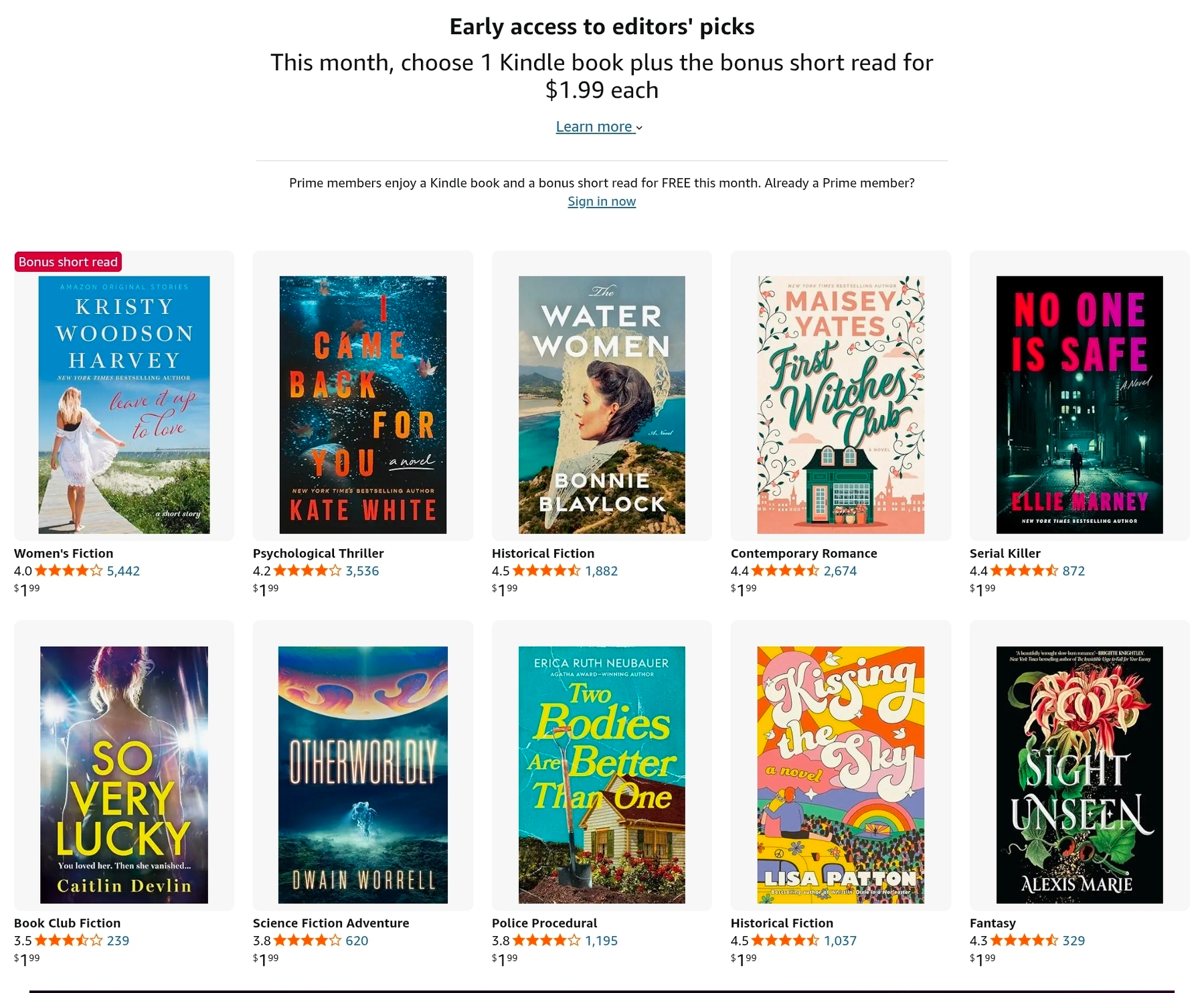The width and height of the screenshot is (1204, 993).
Task: Select the Otherworldly book cover
Action: click(363, 774)
